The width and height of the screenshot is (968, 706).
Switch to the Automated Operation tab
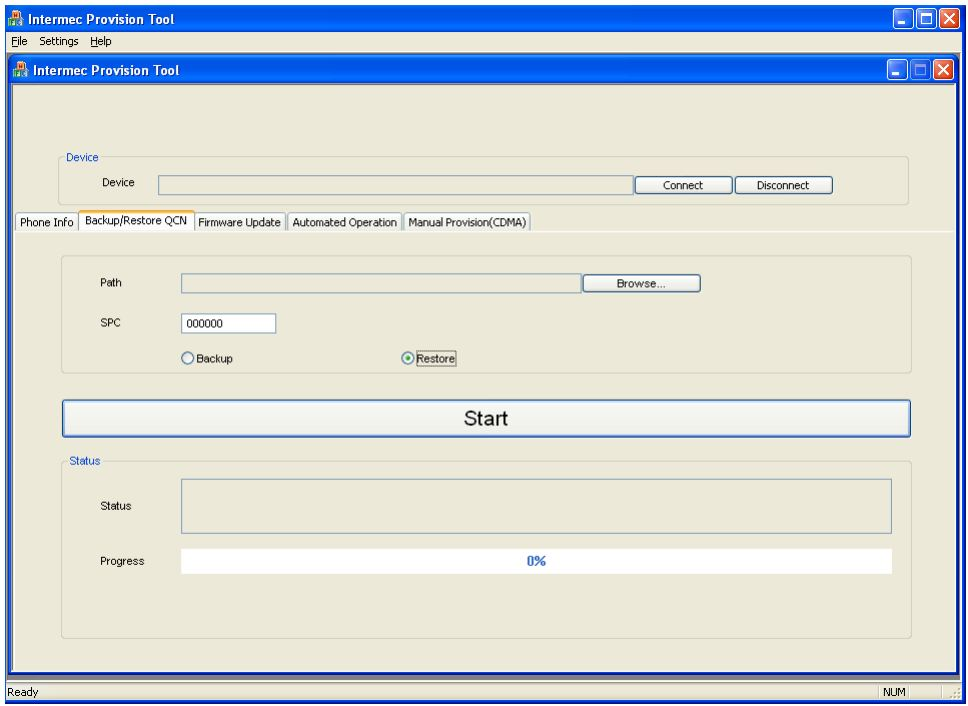[x=344, y=222]
